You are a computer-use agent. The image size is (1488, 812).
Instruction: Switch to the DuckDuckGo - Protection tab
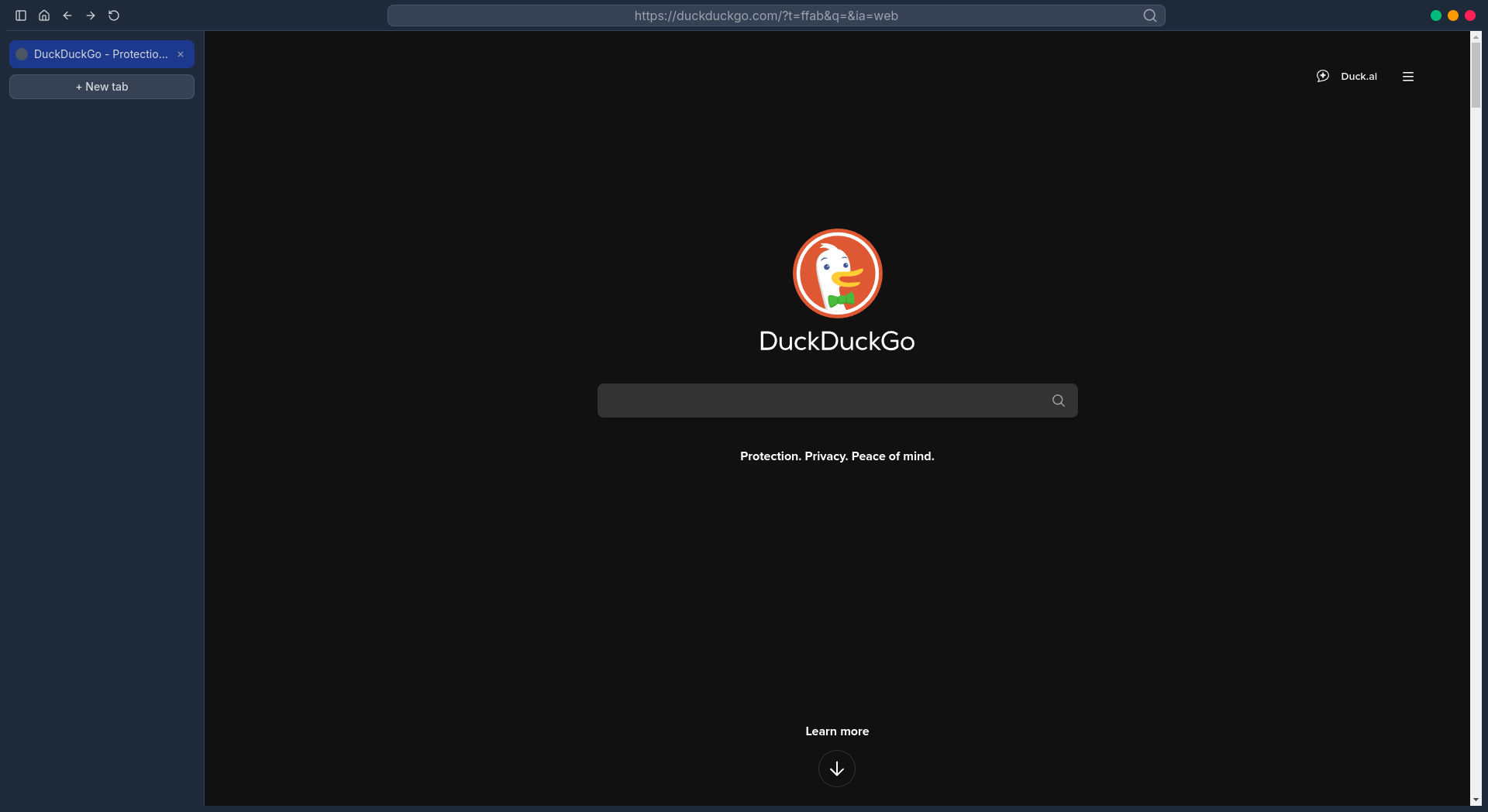click(x=97, y=54)
